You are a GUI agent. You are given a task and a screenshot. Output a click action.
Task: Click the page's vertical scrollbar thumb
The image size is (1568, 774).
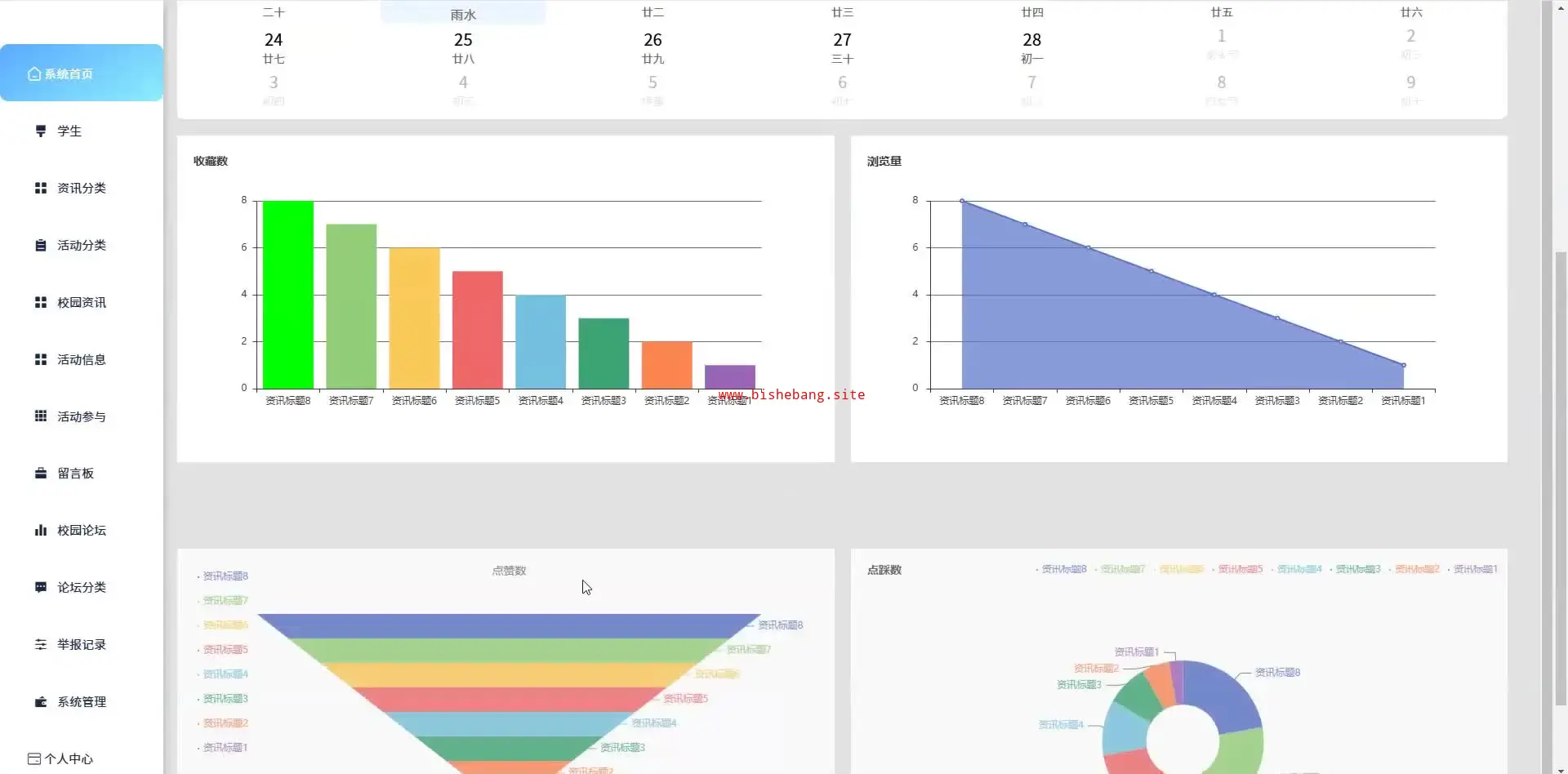coord(1561,478)
